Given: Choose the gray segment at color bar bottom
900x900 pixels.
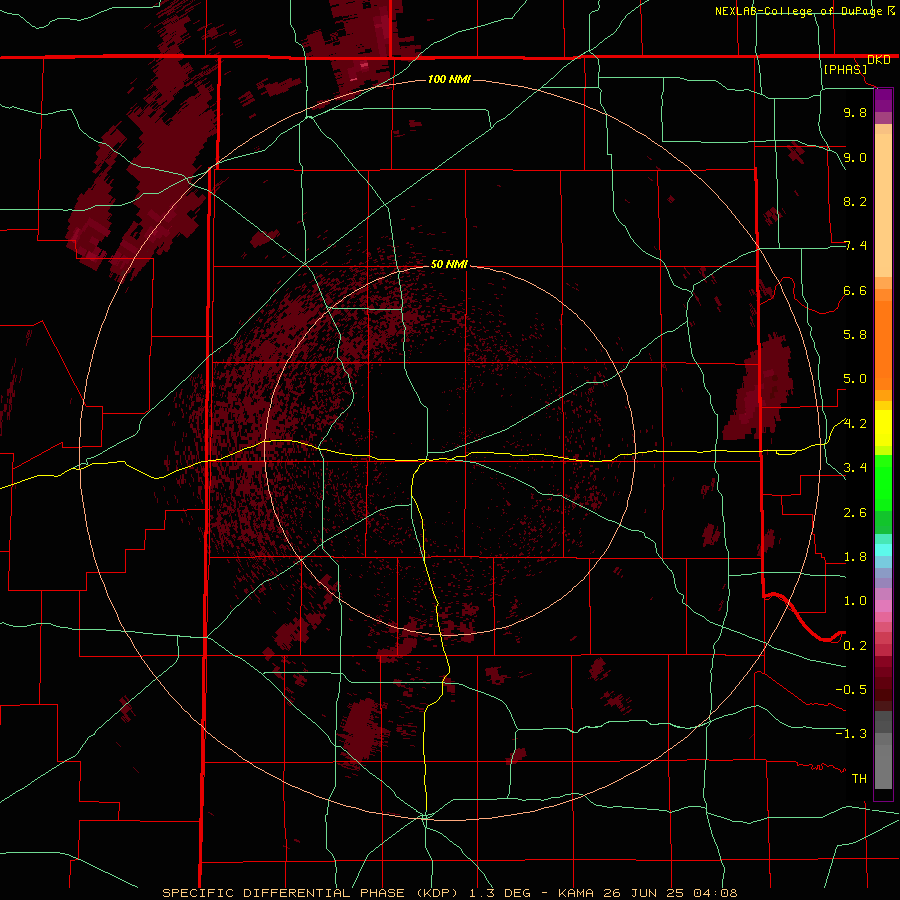Looking at the screenshot, I should click(x=883, y=766).
